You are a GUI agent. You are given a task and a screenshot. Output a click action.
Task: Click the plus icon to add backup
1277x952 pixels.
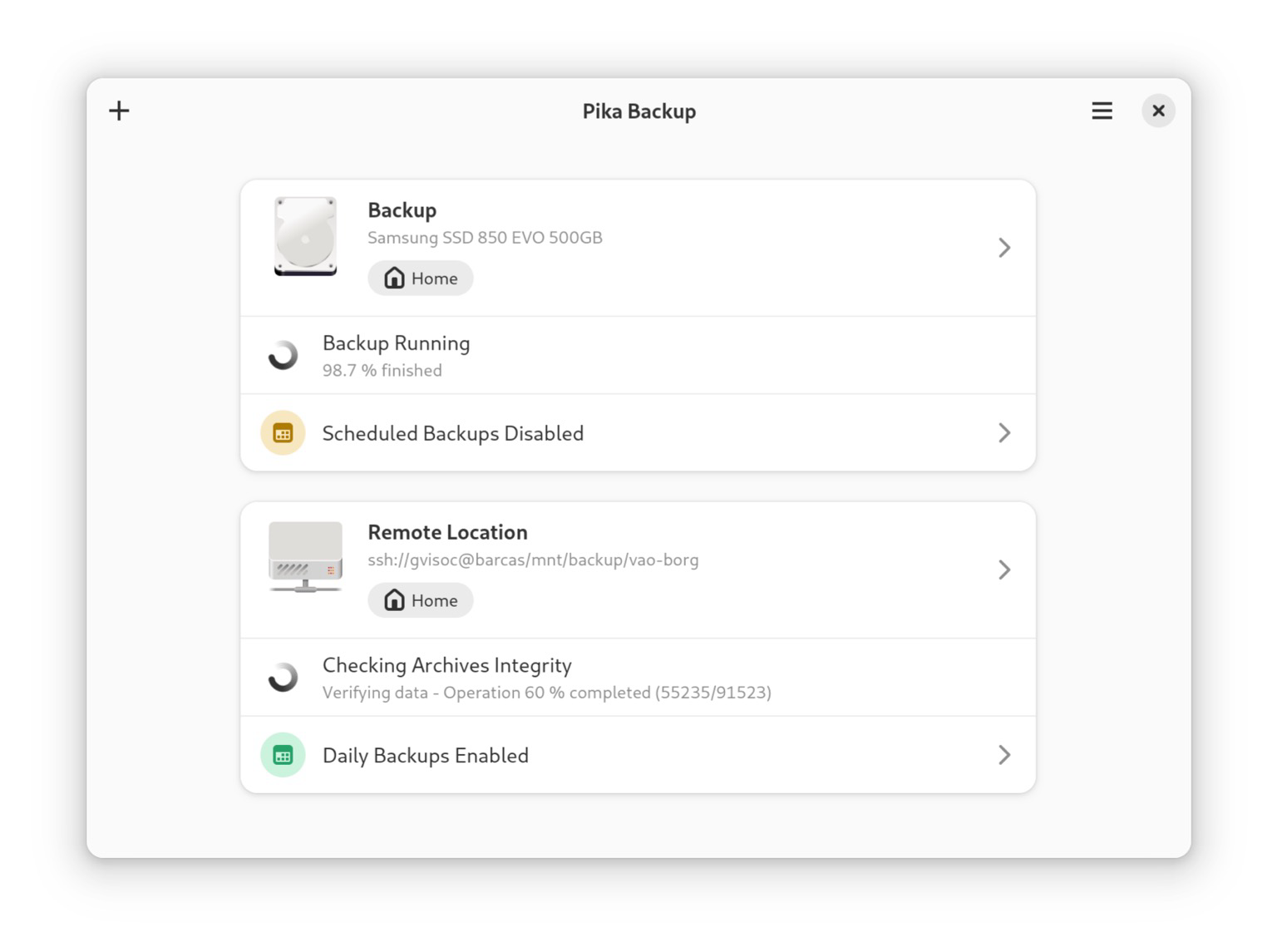[119, 111]
